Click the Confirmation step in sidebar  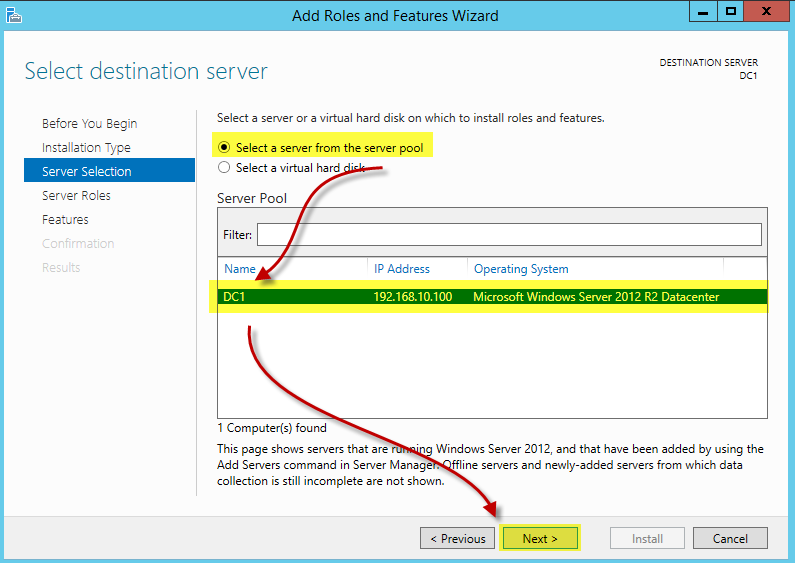(x=78, y=243)
